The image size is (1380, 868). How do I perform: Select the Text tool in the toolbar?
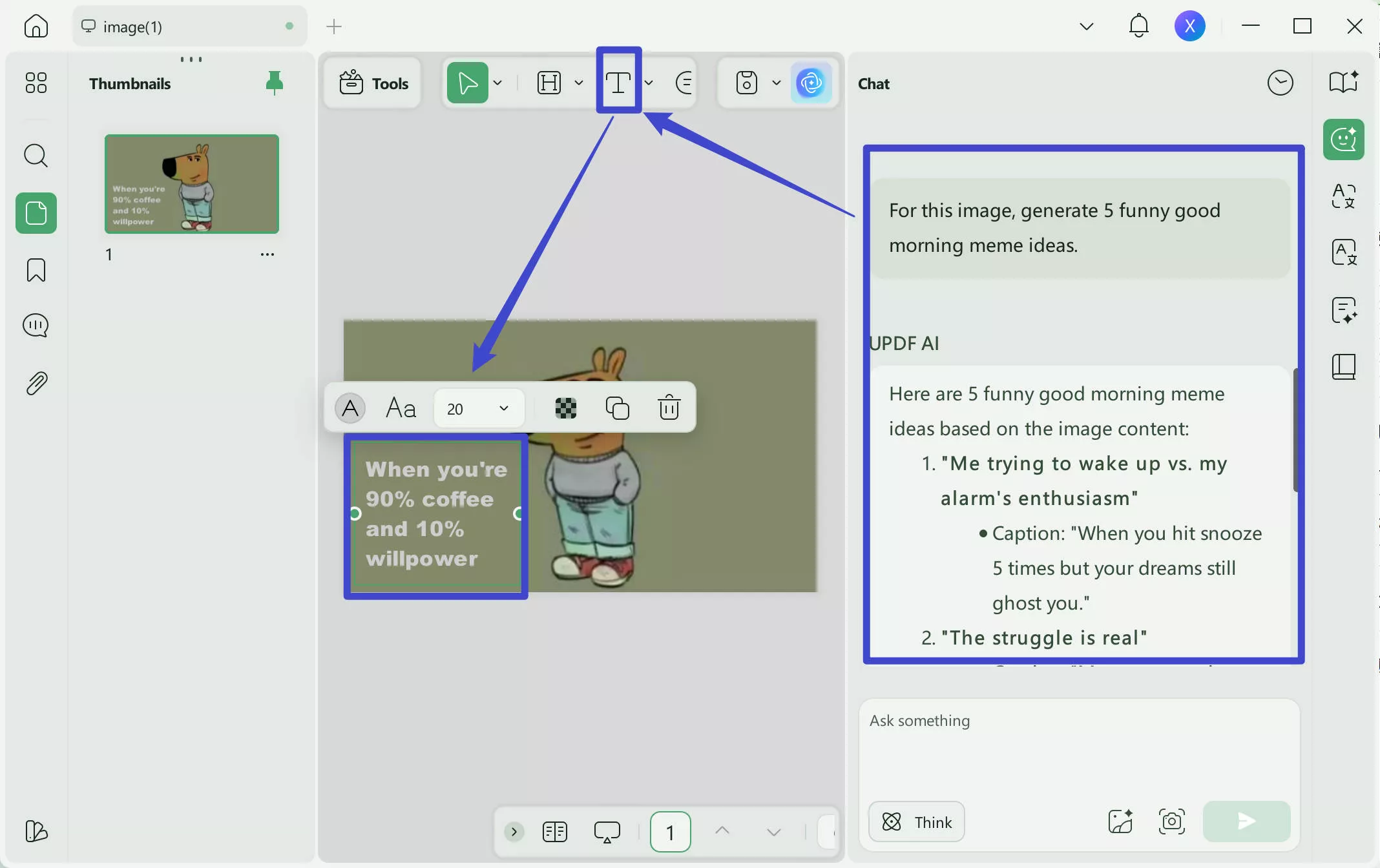(618, 83)
